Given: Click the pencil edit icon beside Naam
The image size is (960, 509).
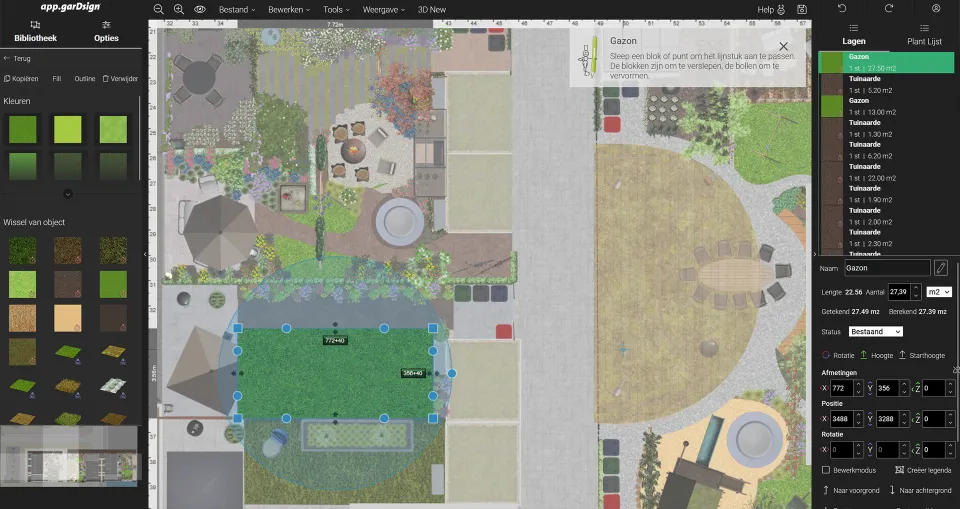Looking at the screenshot, I should pyautogui.click(x=941, y=268).
